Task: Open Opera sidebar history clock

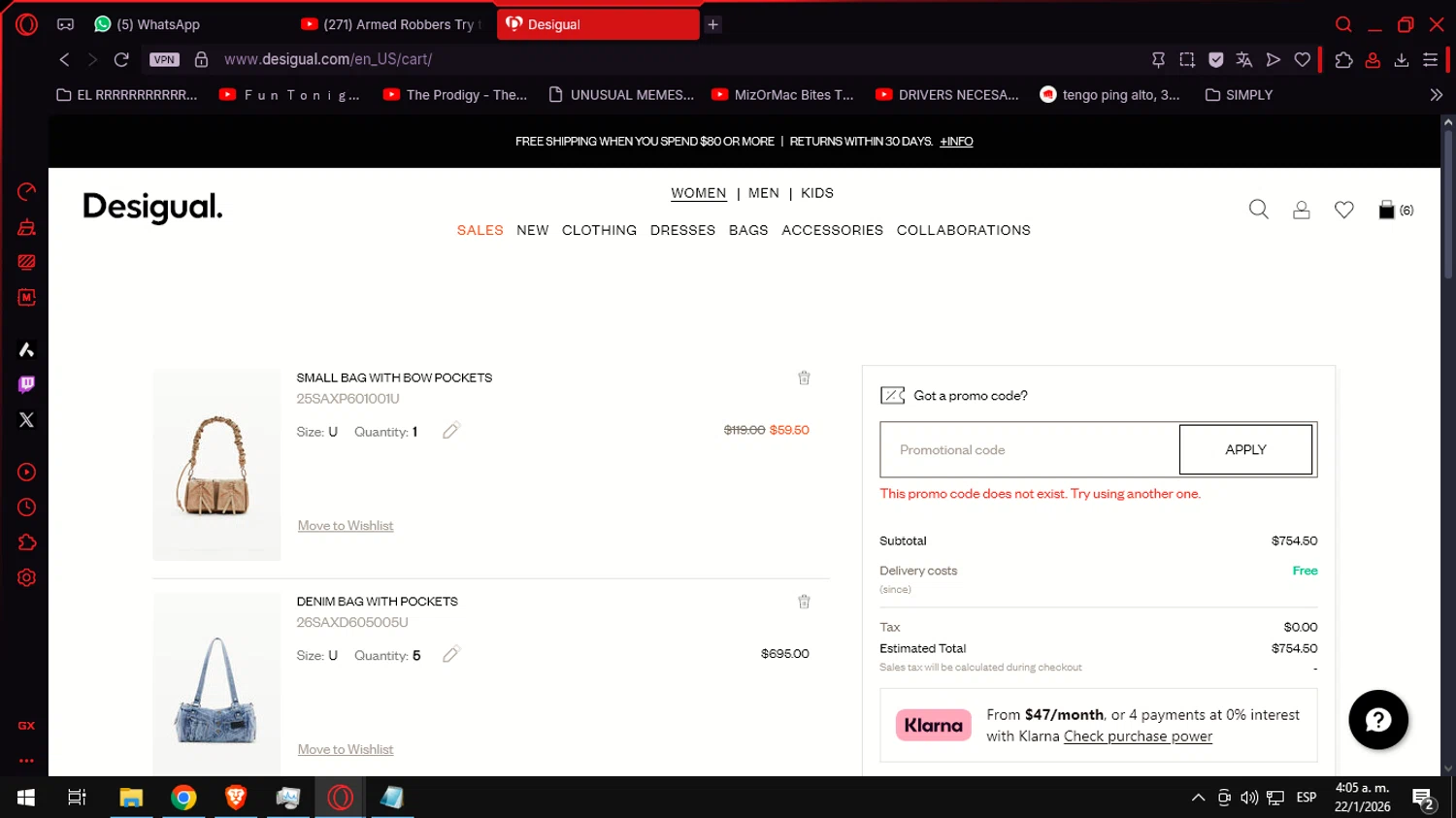Action: (26, 507)
